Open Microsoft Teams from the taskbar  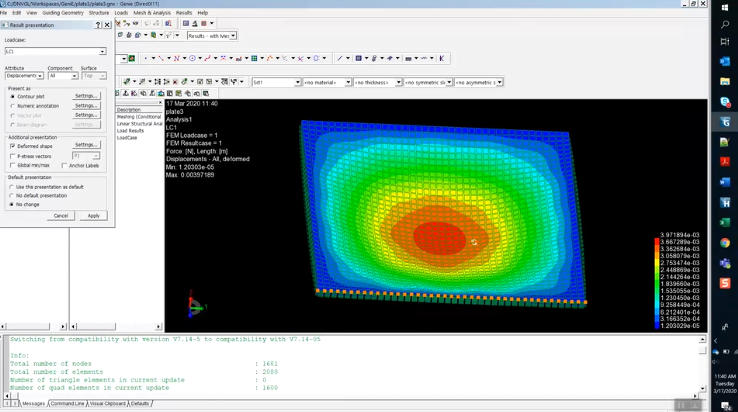click(725, 263)
